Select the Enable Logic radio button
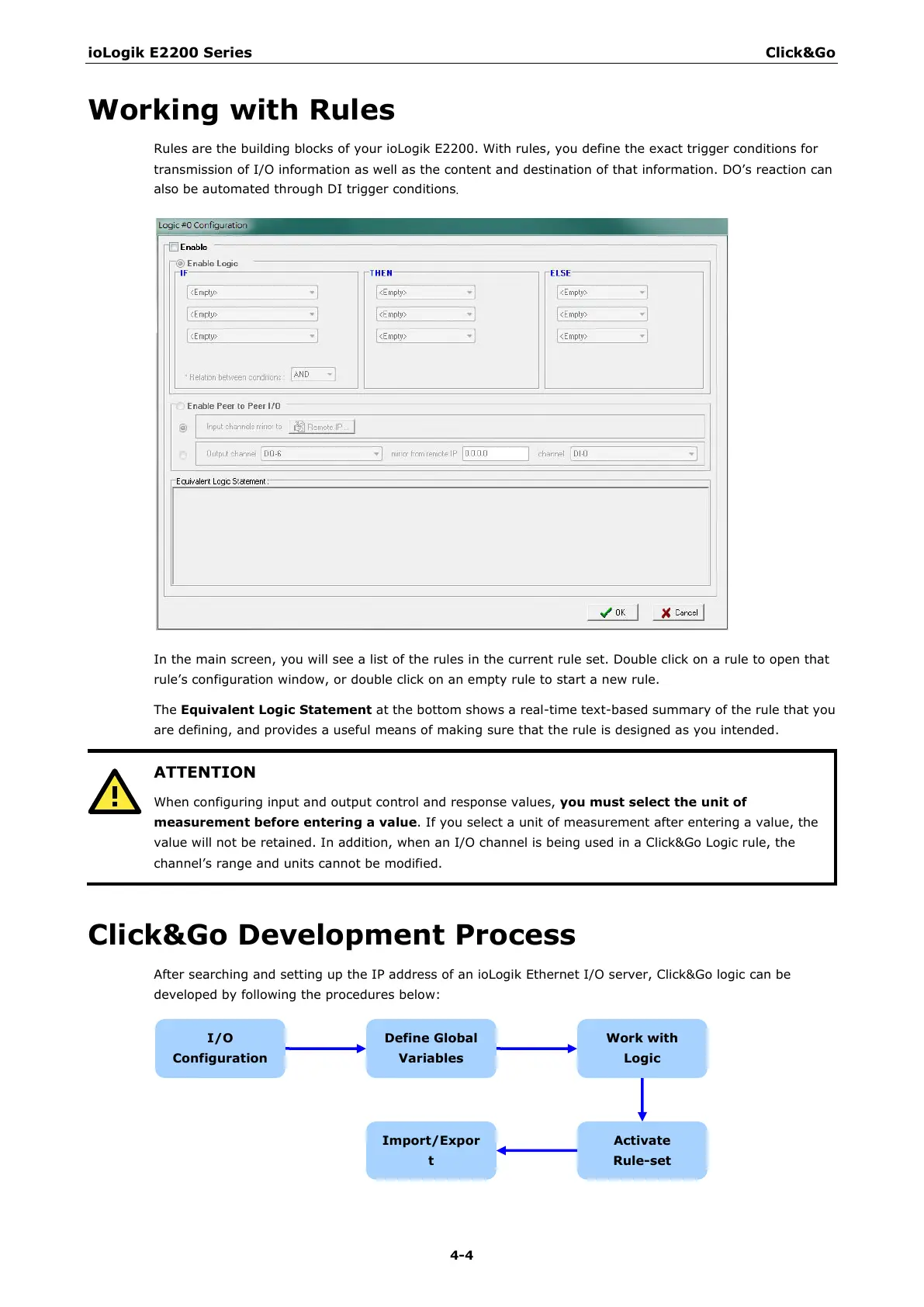Screen dimensions: 924x1307 (180, 264)
